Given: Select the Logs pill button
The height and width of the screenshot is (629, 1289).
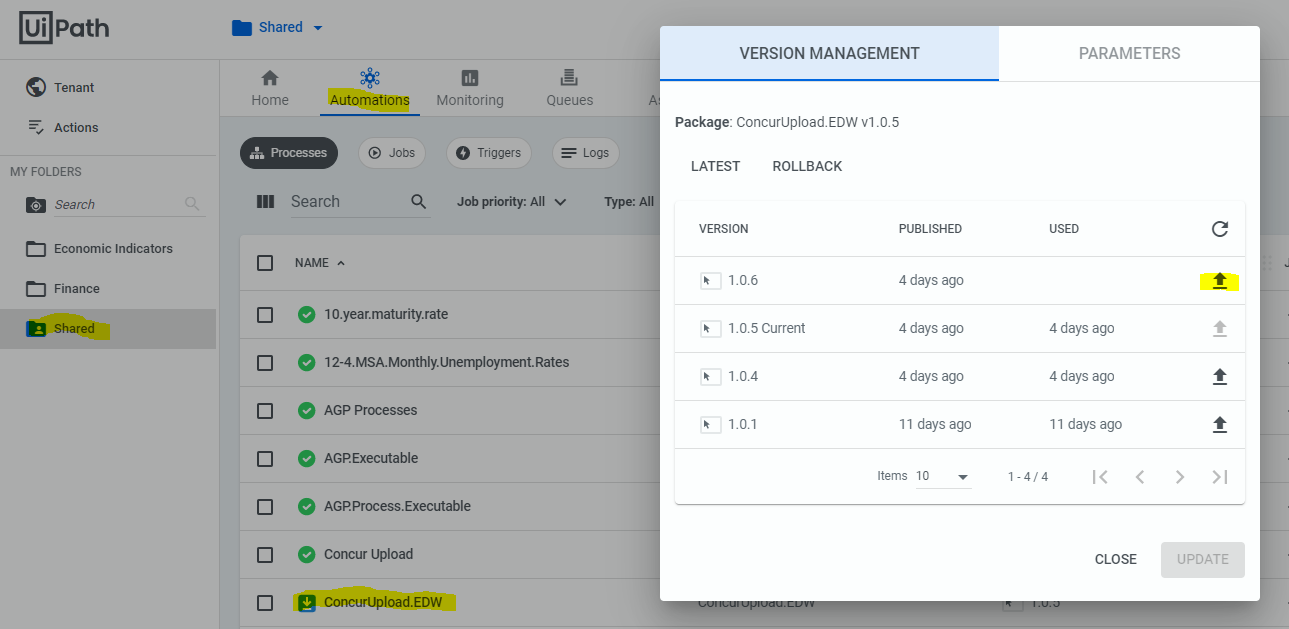Looking at the screenshot, I should [586, 153].
